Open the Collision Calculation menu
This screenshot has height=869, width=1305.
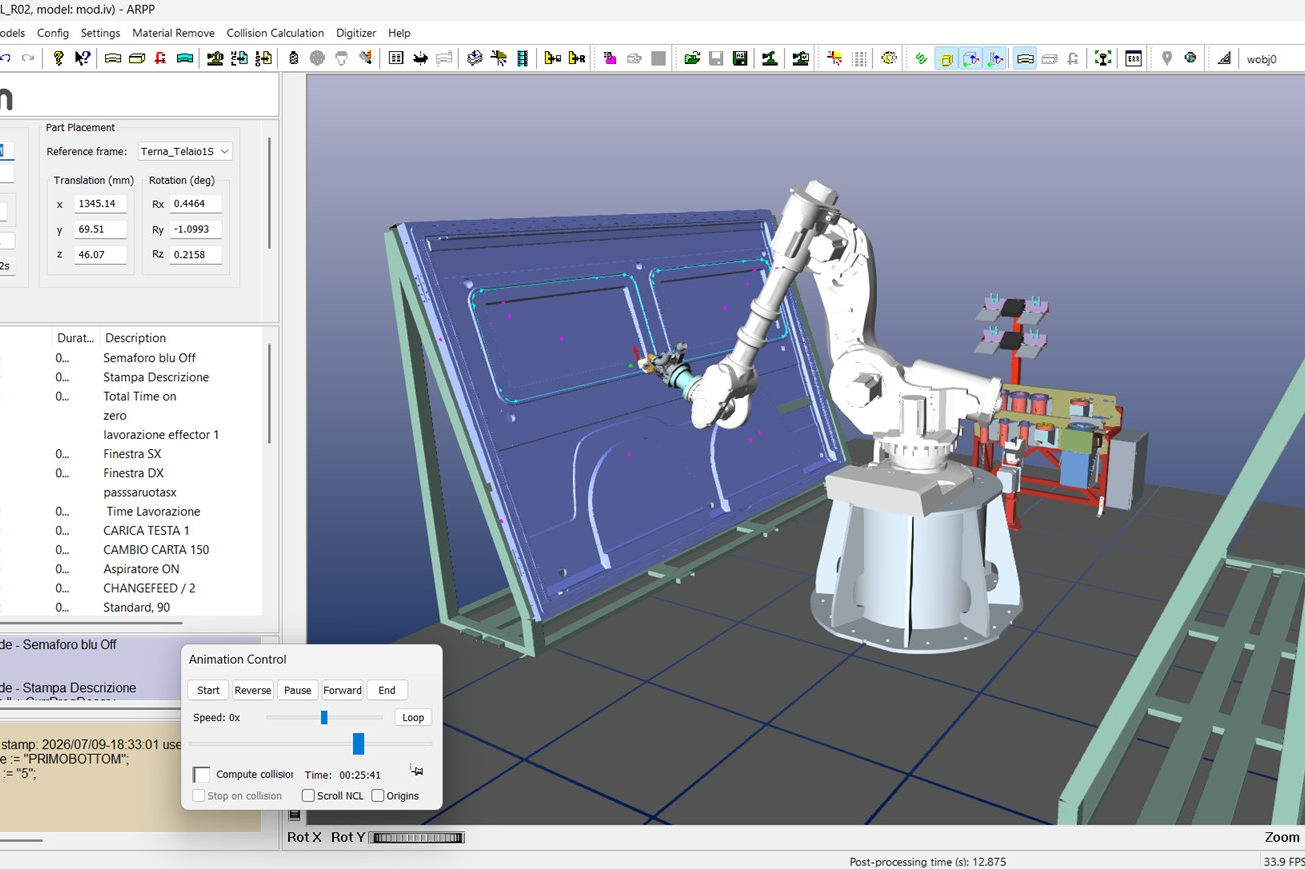[275, 33]
